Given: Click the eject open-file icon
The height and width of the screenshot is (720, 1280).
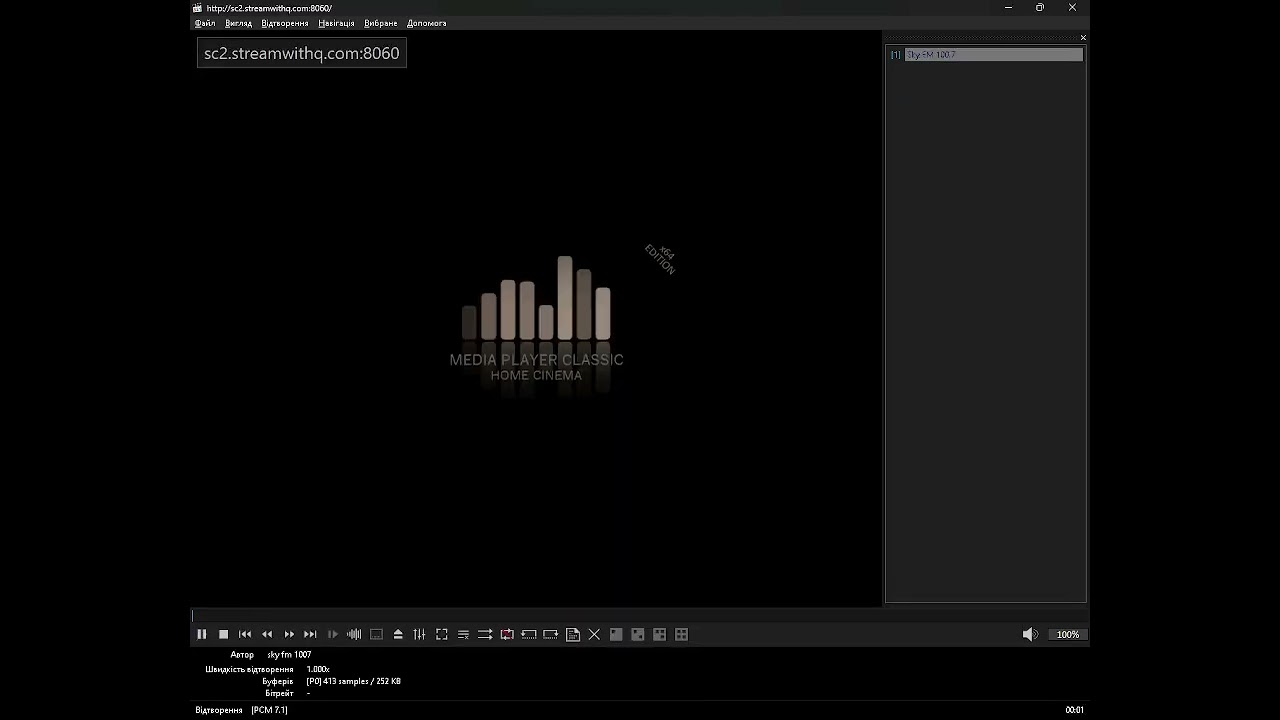Looking at the screenshot, I should coord(398,634).
